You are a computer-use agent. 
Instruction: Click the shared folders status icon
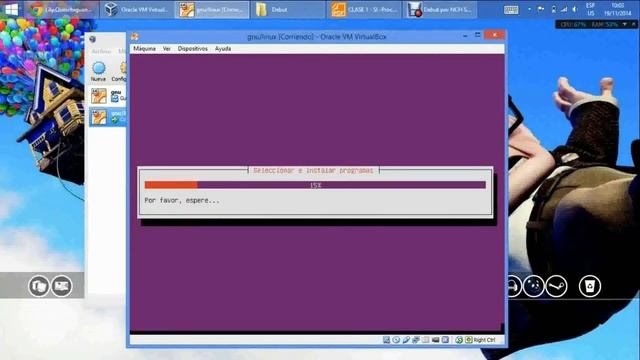point(425,340)
